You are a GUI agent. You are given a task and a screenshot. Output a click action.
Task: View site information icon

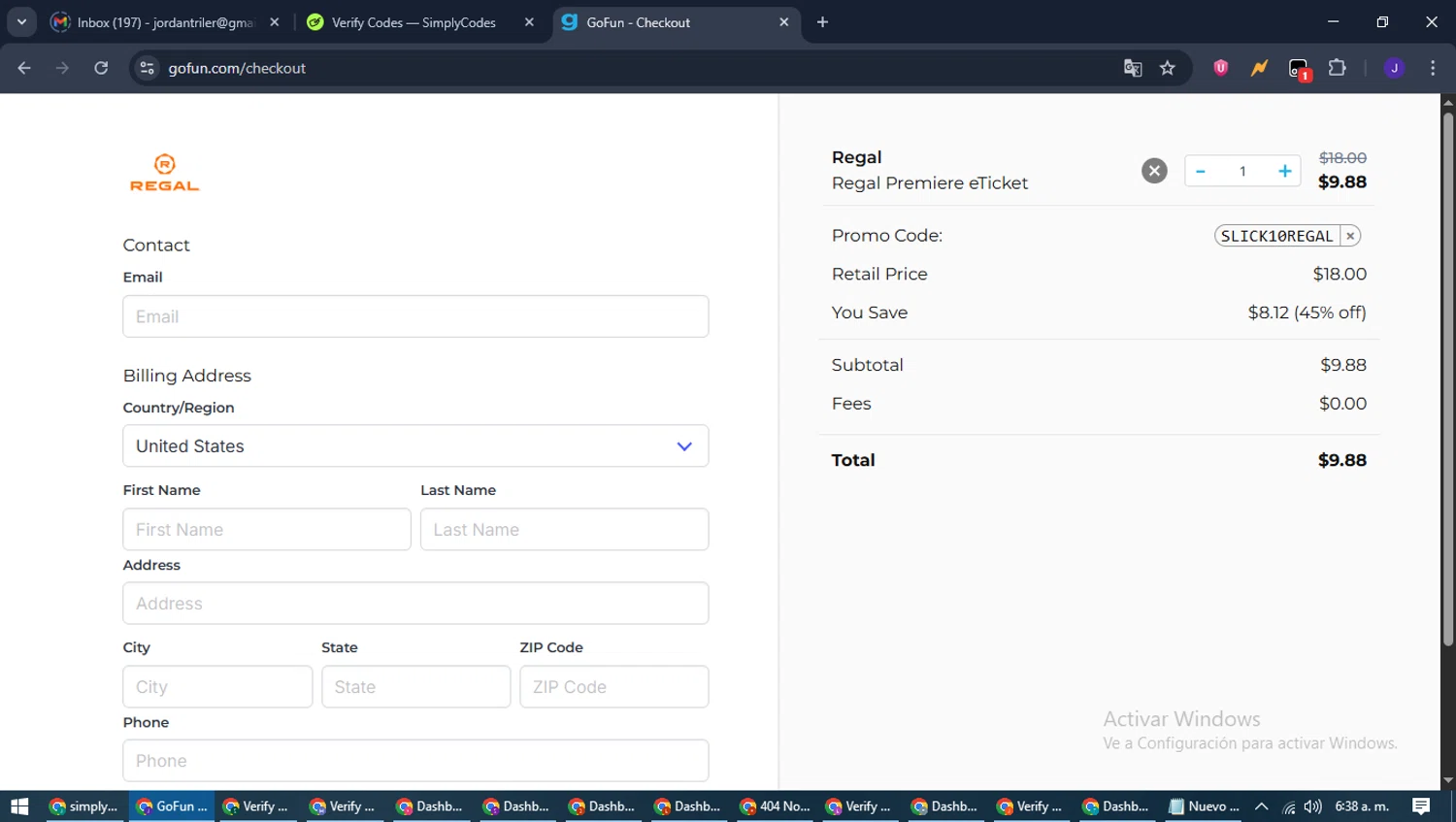click(x=147, y=68)
